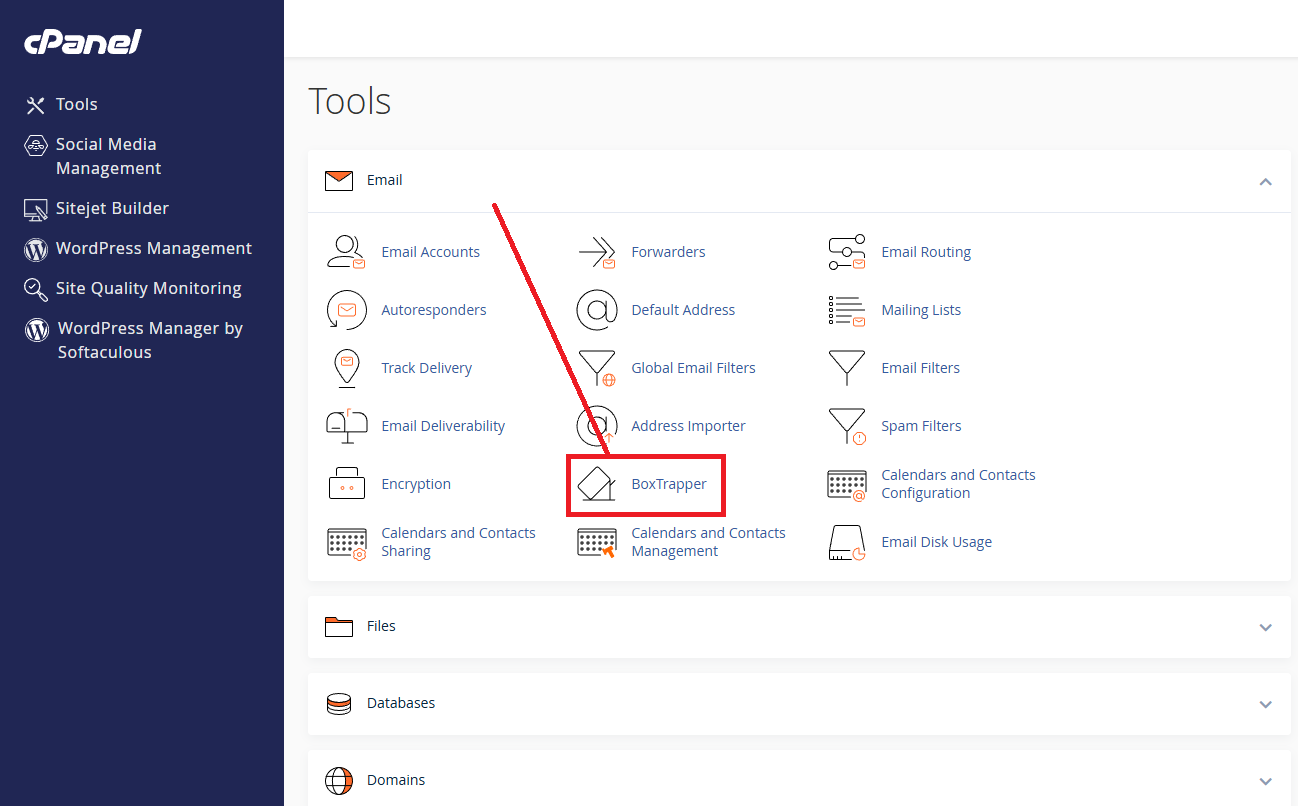Image resolution: width=1298 pixels, height=806 pixels.
Task: Click the Databases section icon
Action: 340,704
